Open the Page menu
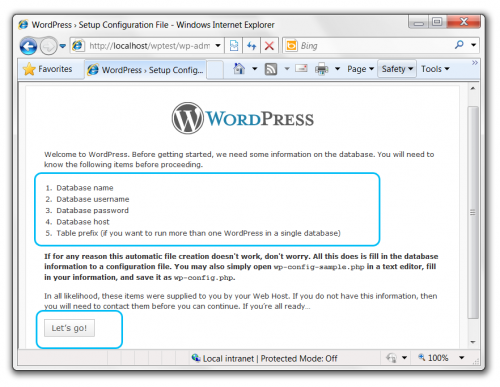Screen dimensions: 500x387 (360, 69)
